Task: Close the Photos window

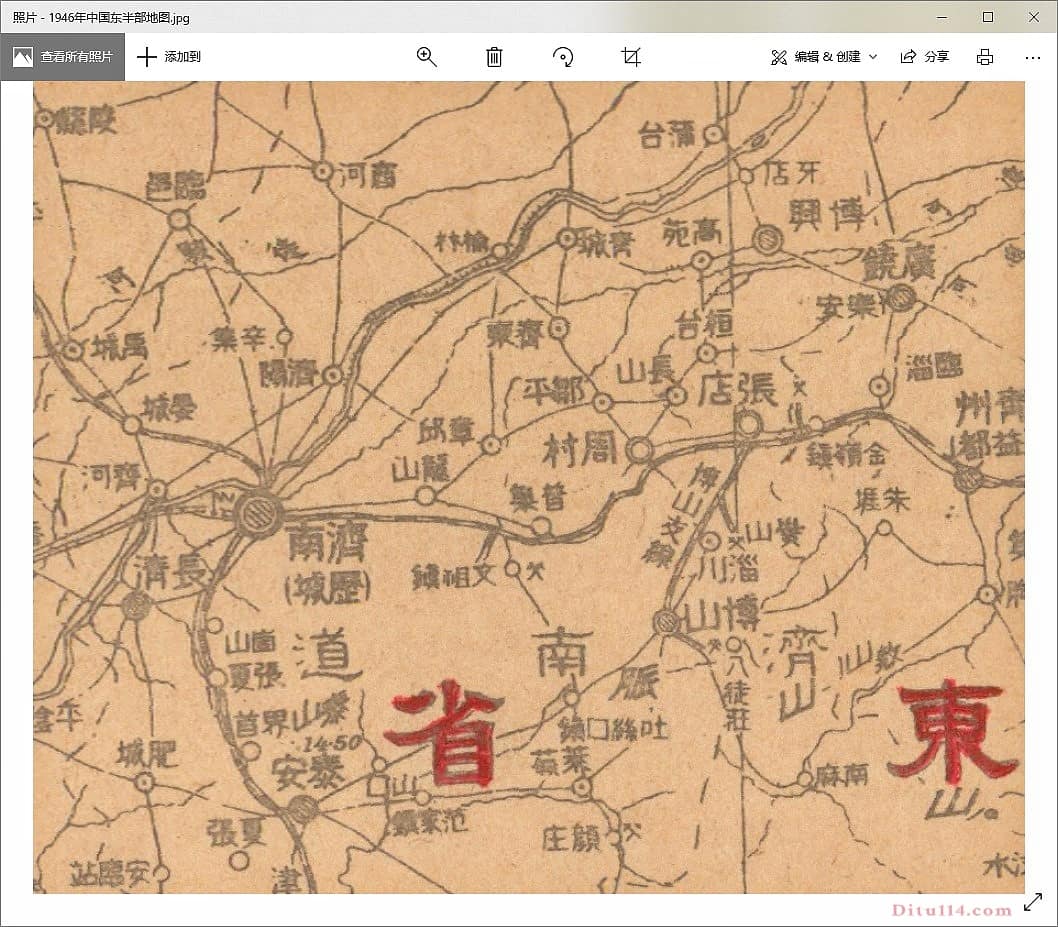Action: (1034, 17)
